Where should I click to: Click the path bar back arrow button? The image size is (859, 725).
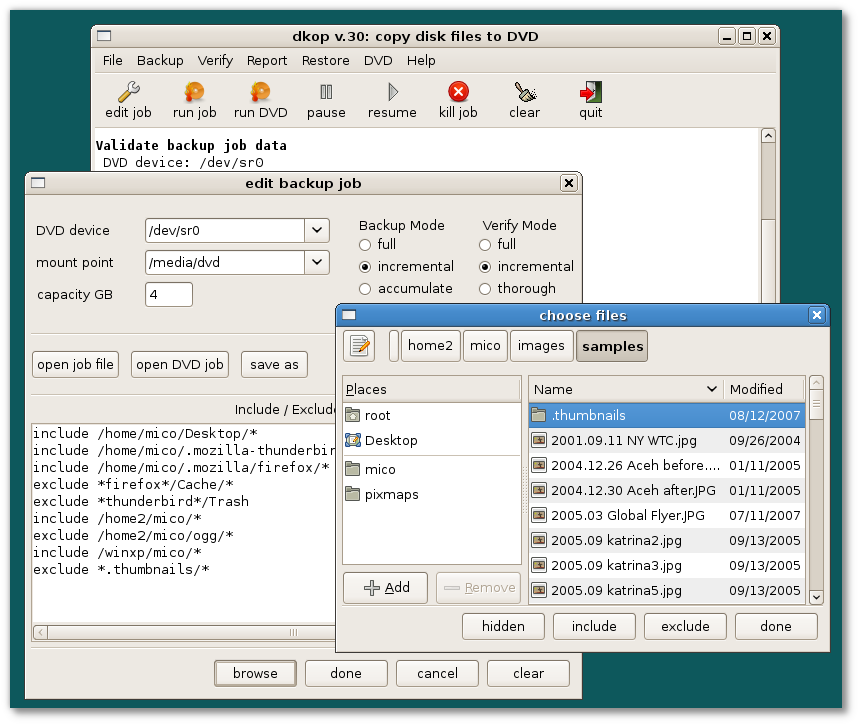pyautogui.click(x=394, y=346)
